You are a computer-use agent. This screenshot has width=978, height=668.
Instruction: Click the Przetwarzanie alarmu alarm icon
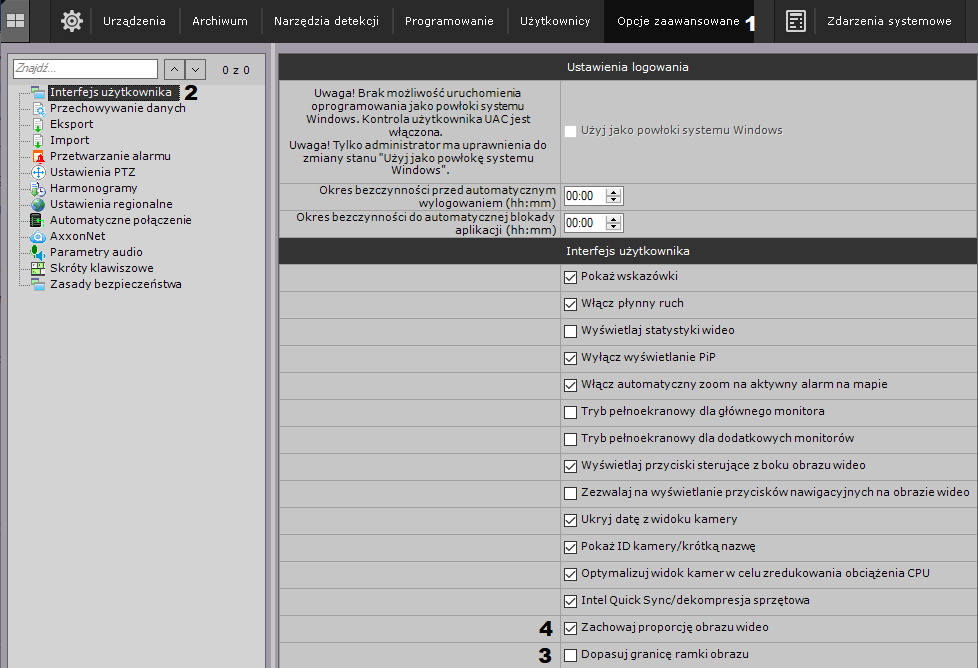point(38,156)
